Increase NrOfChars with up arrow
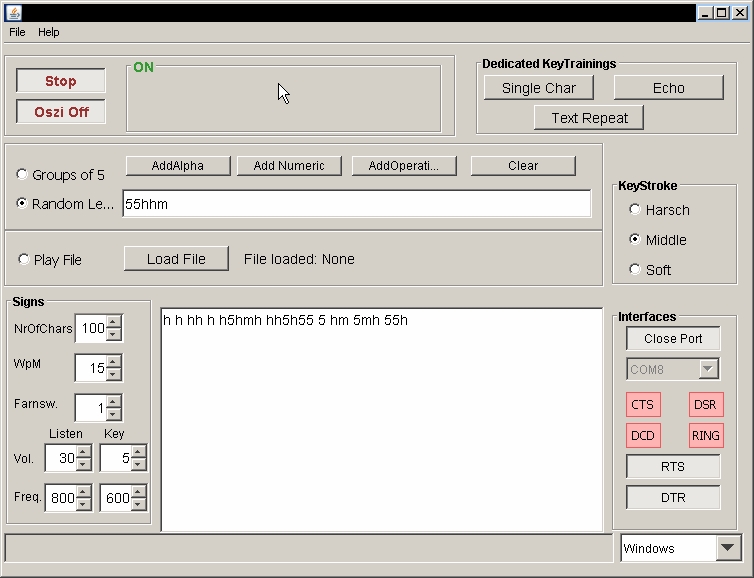The height and width of the screenshot is (578, 754). tap(114, 322)
